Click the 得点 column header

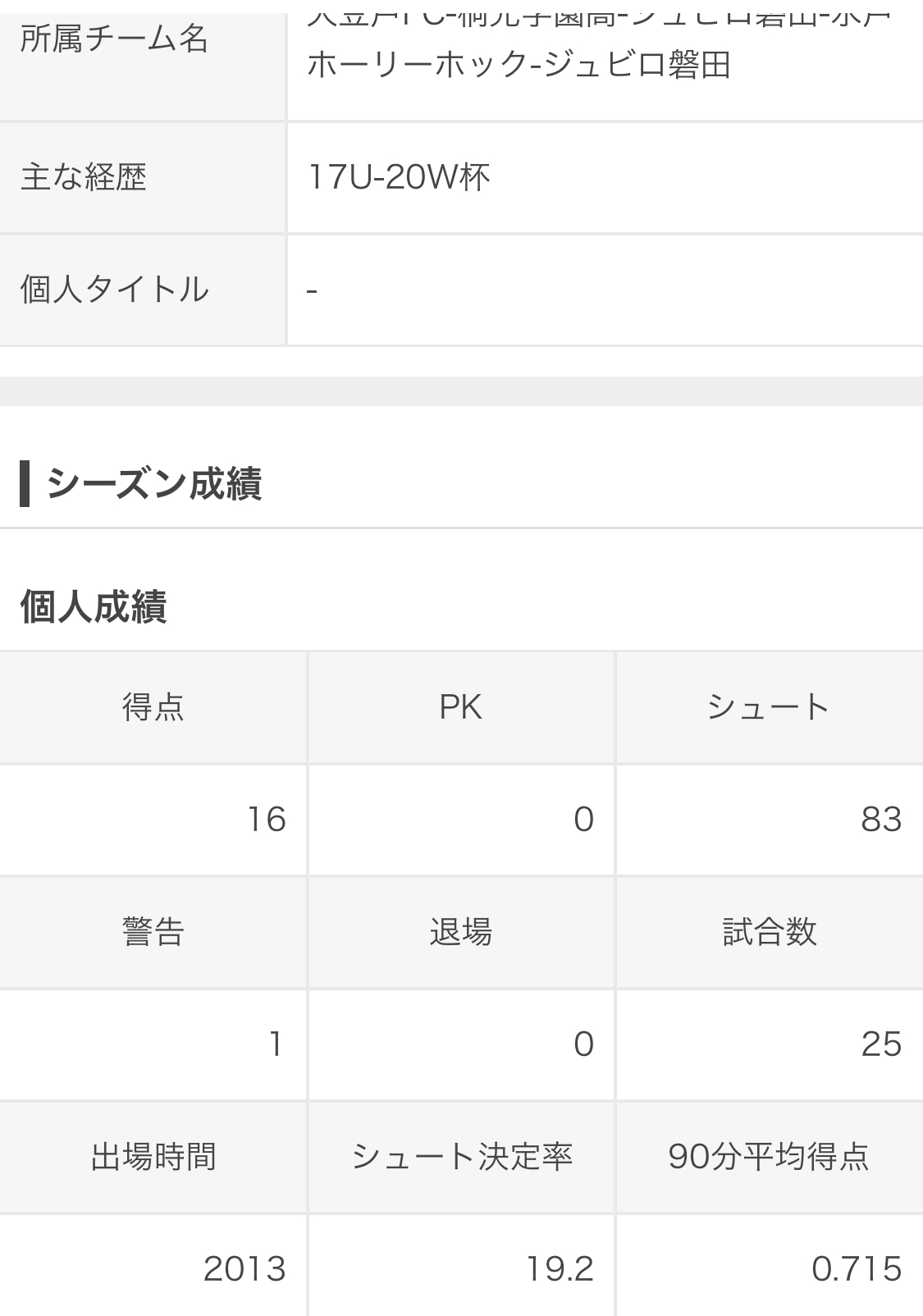(x=153, y=707)
